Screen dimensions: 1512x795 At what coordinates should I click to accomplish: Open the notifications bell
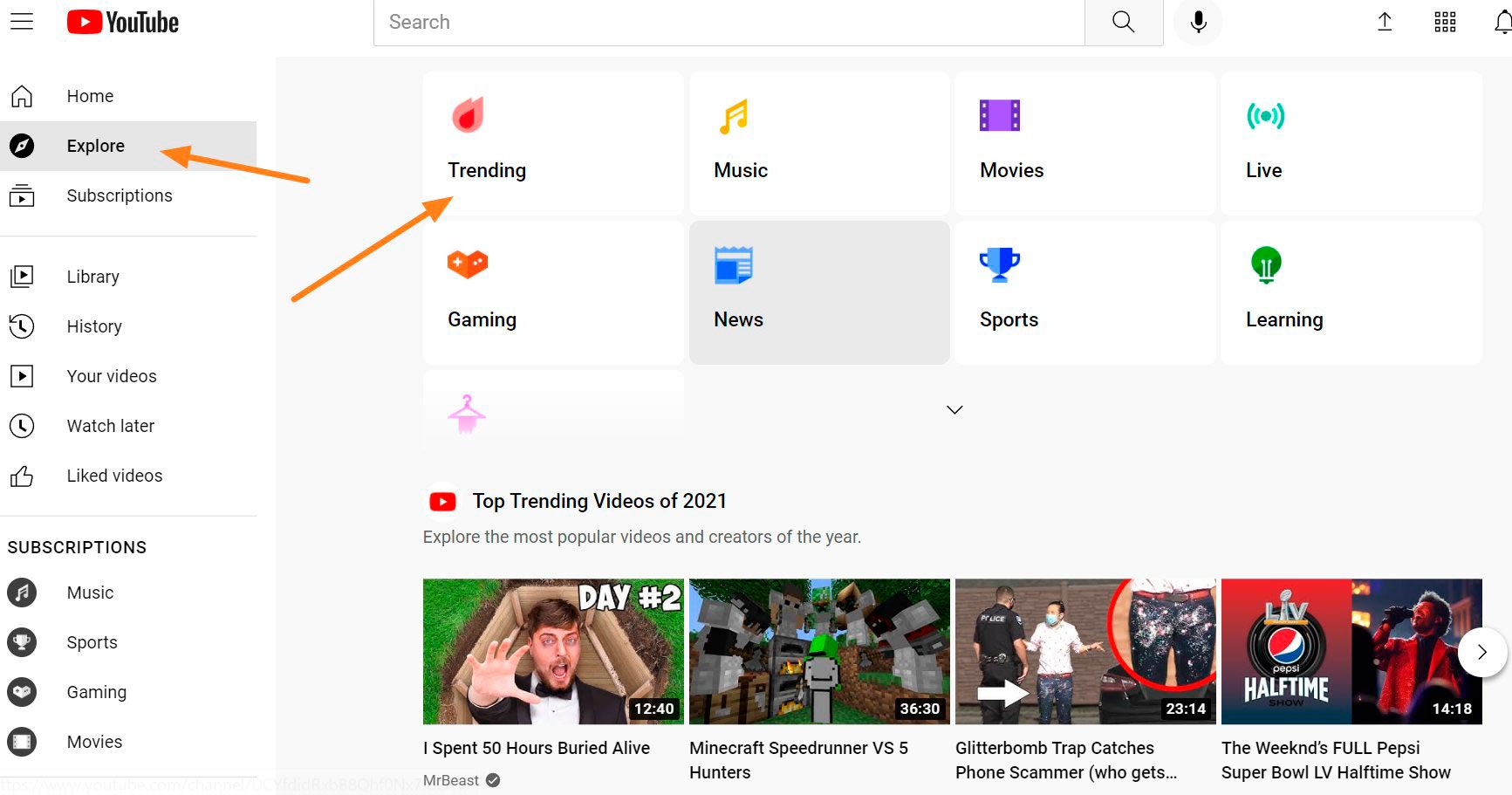click(1503, 22)
